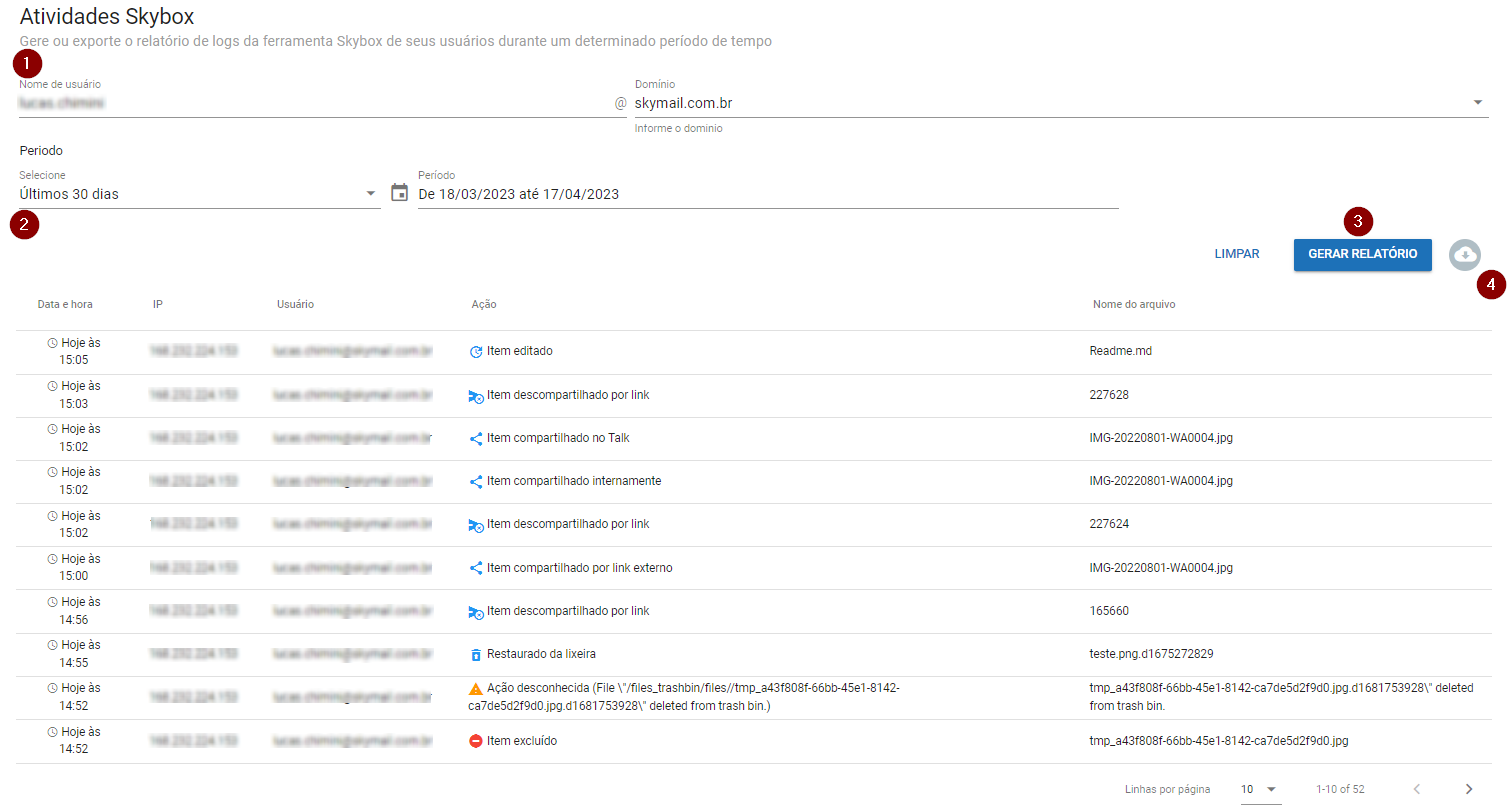Click the clock icon in the 15:05 row
1508x805 pixels.
(53, 343)
